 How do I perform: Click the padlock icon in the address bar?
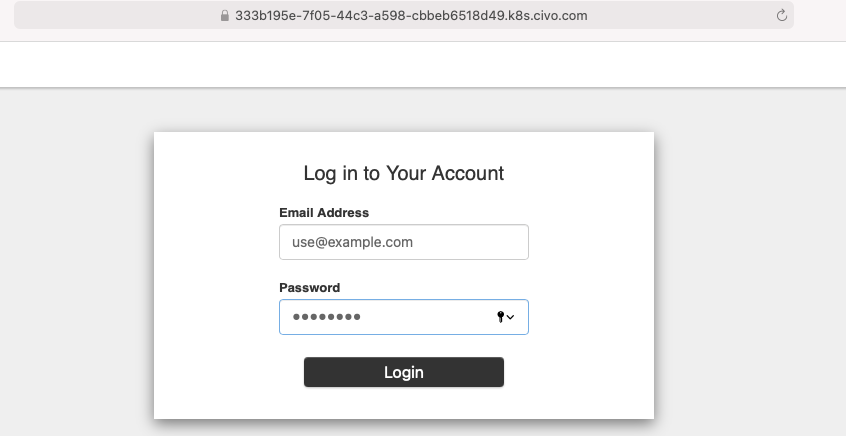coord(225,16)
